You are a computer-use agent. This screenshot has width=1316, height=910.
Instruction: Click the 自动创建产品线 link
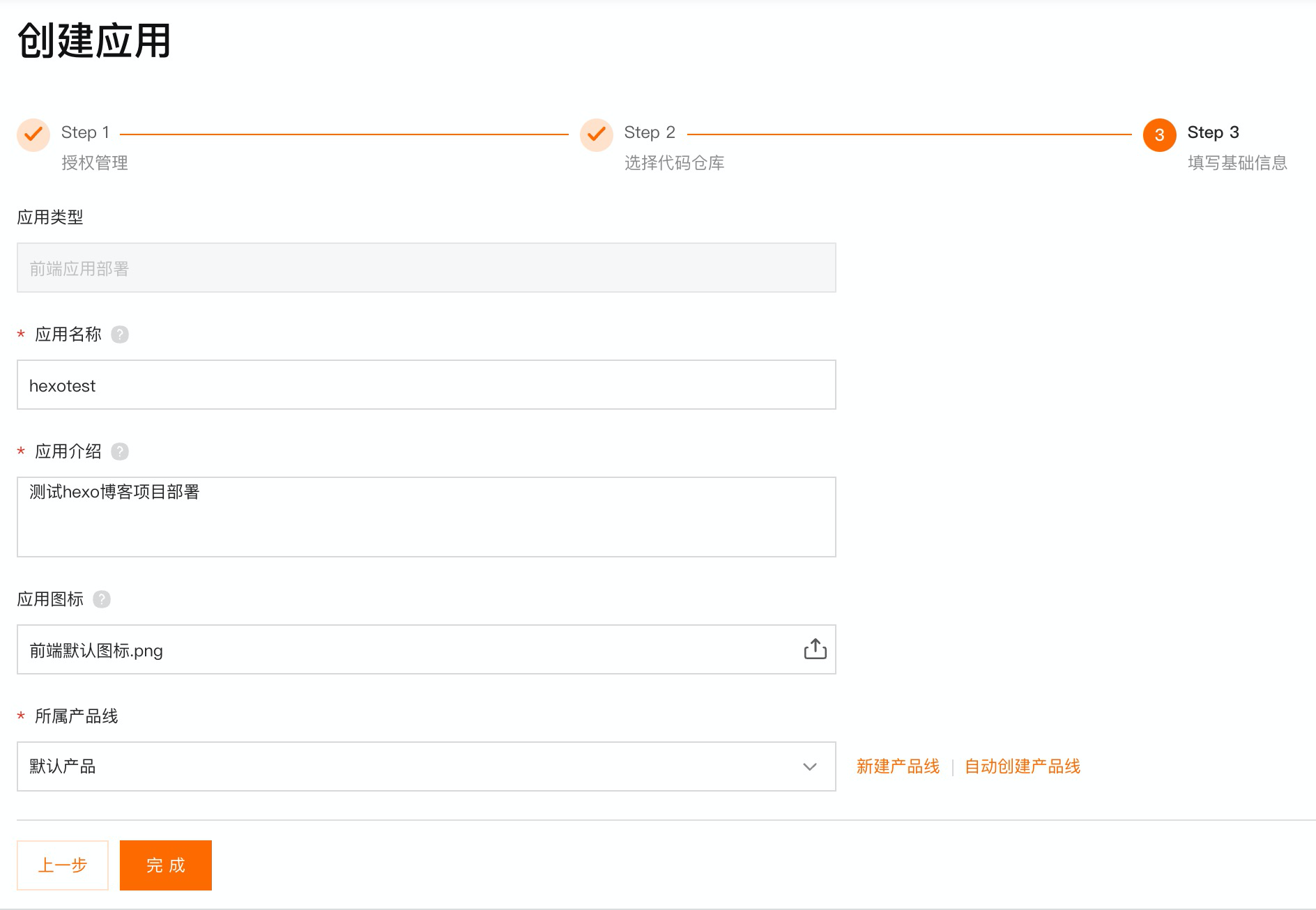point(1022,766)
